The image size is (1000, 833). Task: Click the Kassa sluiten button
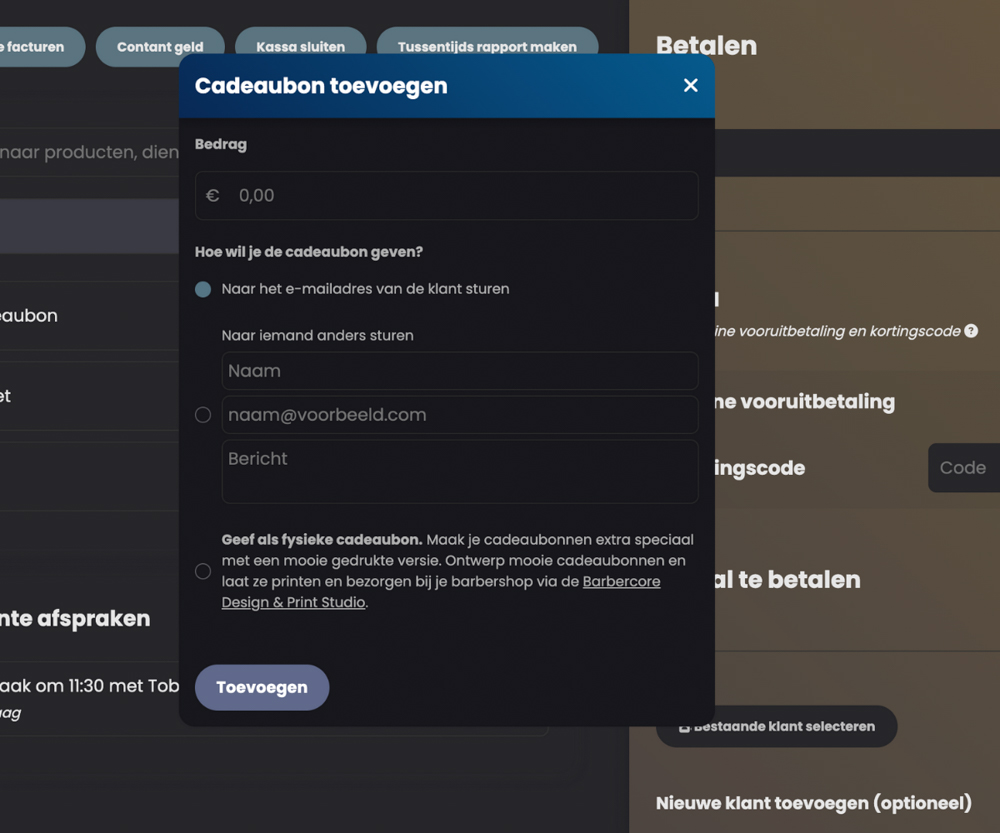(x=300, y=47)
